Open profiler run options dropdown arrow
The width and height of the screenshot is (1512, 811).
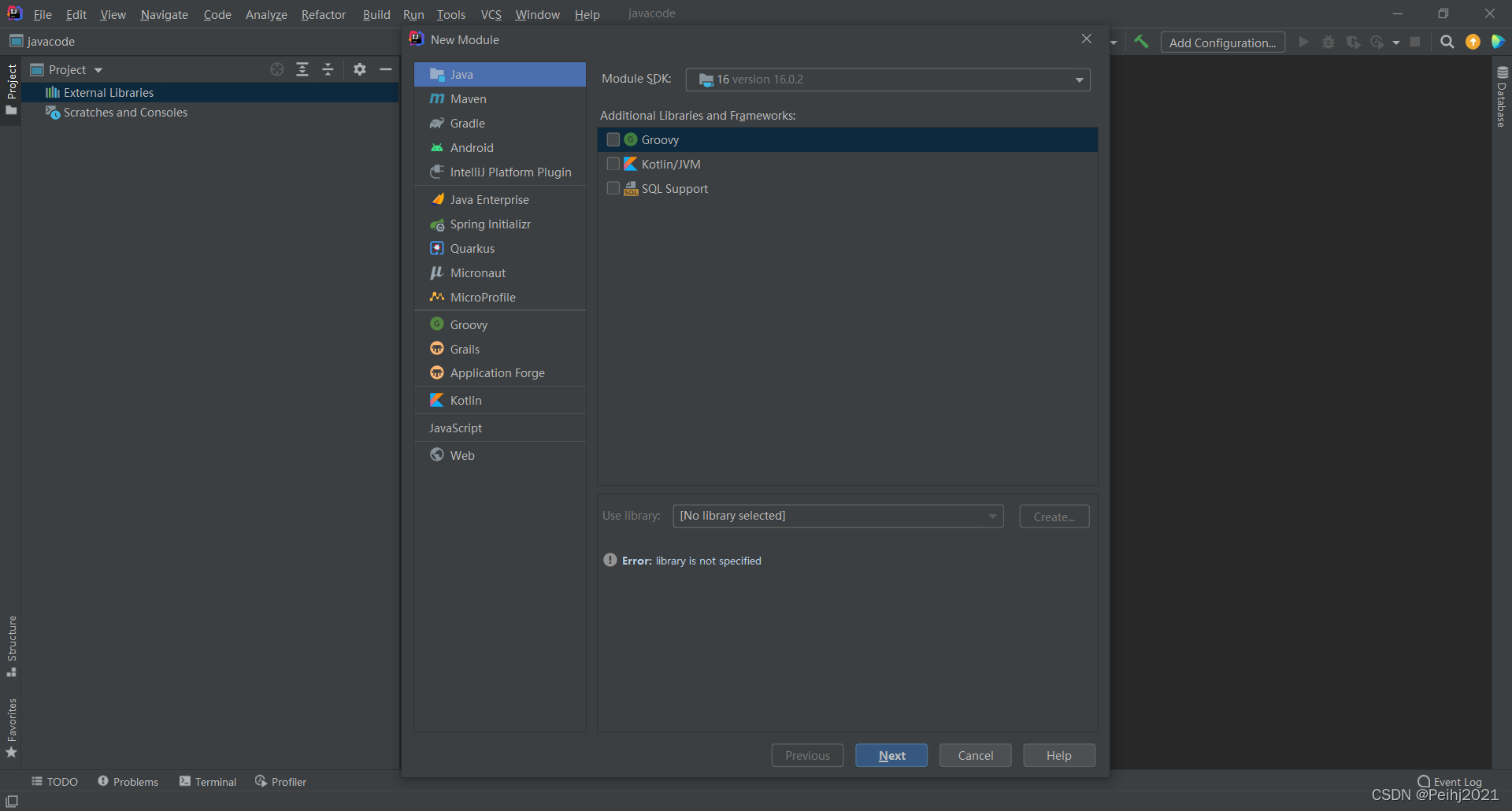pyautogui.click(x=1395, y=43)
